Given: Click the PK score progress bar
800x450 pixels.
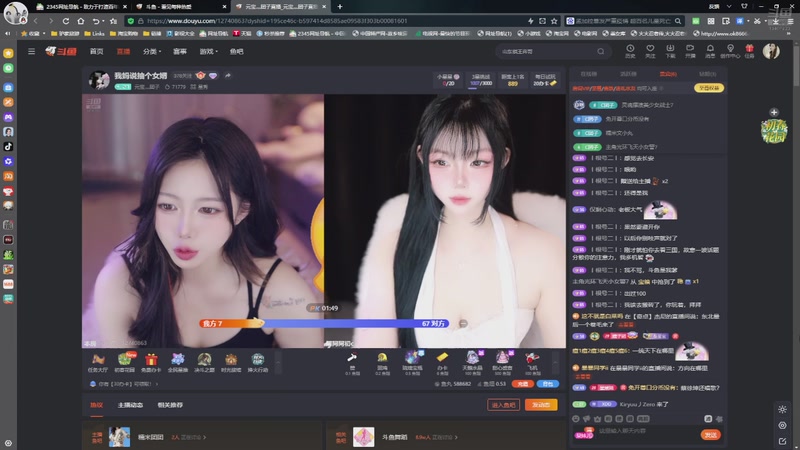Looking at the screenshot, I should click(x=324, y=323).
